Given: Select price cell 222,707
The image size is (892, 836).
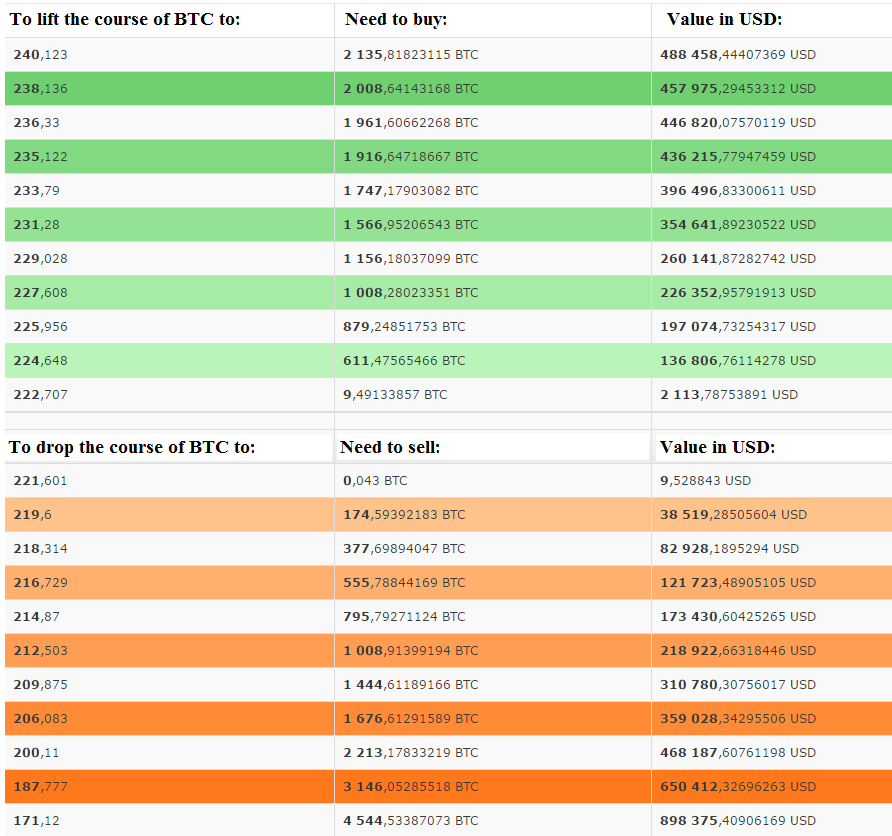Looking at the screenshot, I should 40,395.
